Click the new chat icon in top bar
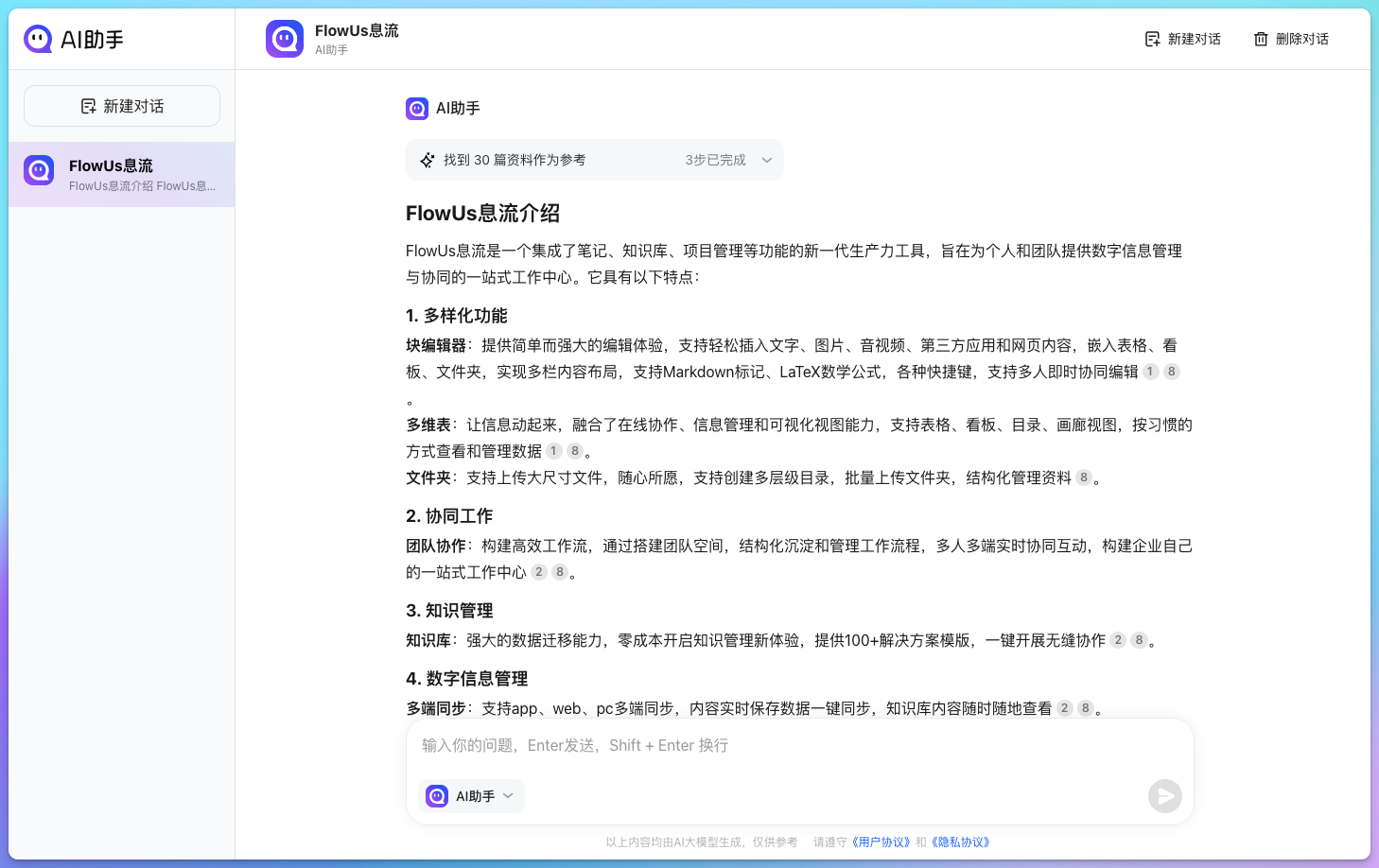Image resolution: width=1379 pixels, height=868 pixels. (1152, 40)
